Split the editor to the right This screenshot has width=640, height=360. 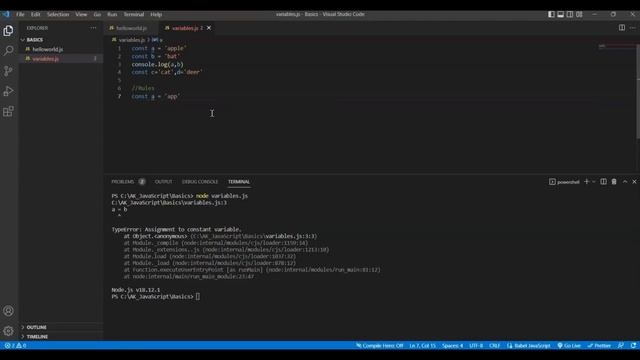pos(622,28)
